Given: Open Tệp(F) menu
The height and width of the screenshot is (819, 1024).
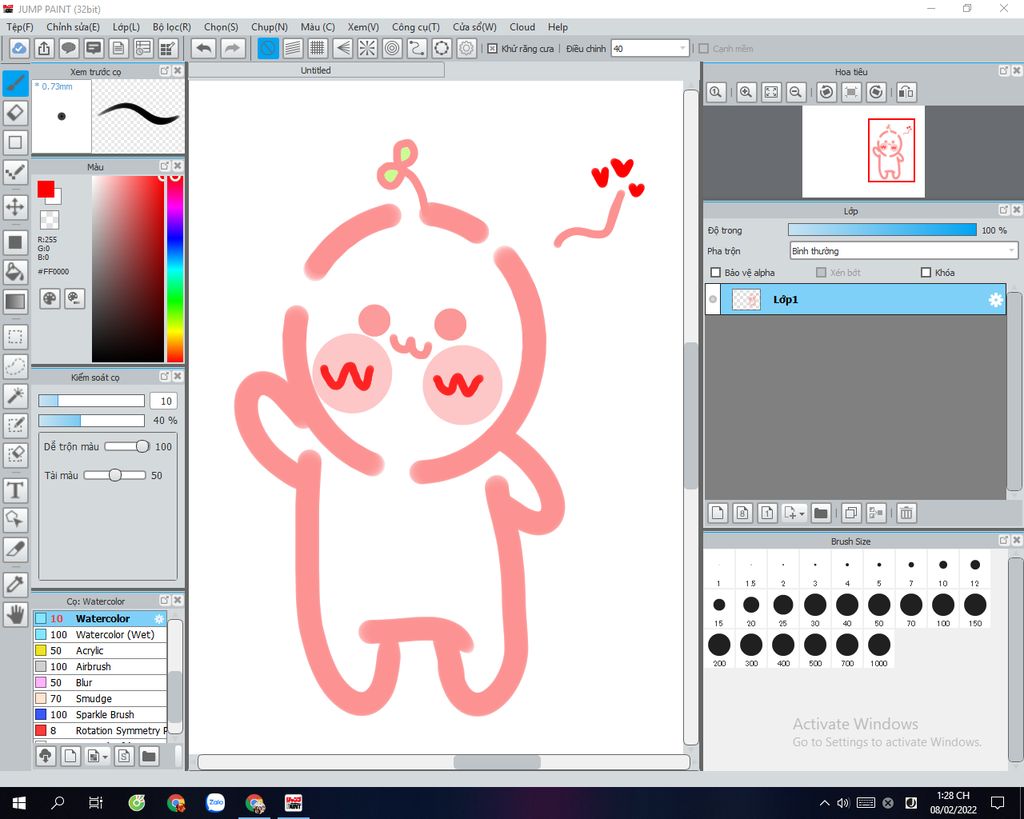Looking at the screenshot, I should point(20,27).
